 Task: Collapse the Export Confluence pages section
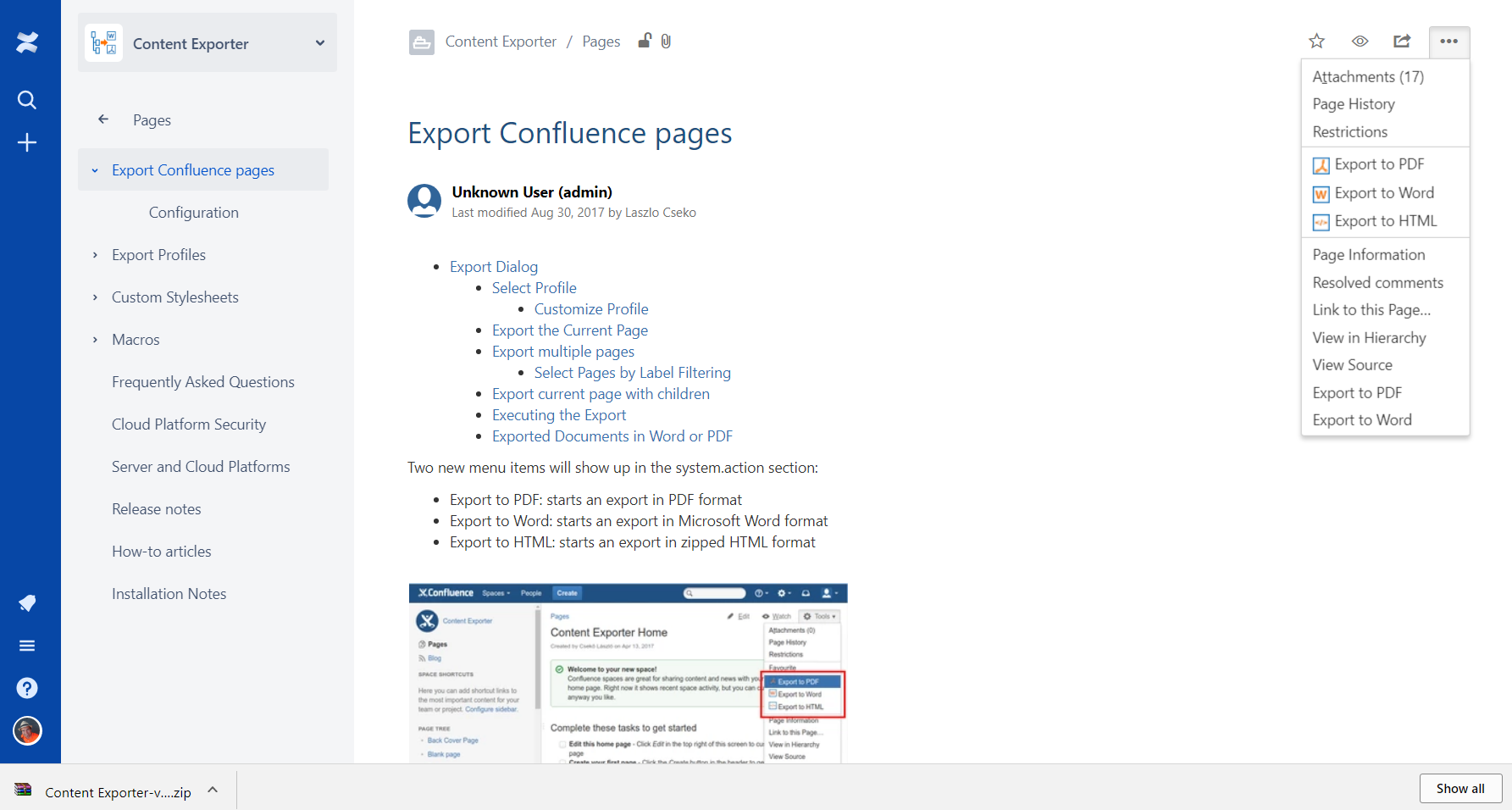(x=95, y=169)
